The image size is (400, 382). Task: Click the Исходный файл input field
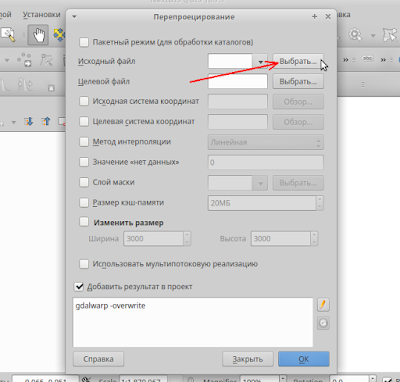pos(230,61)
